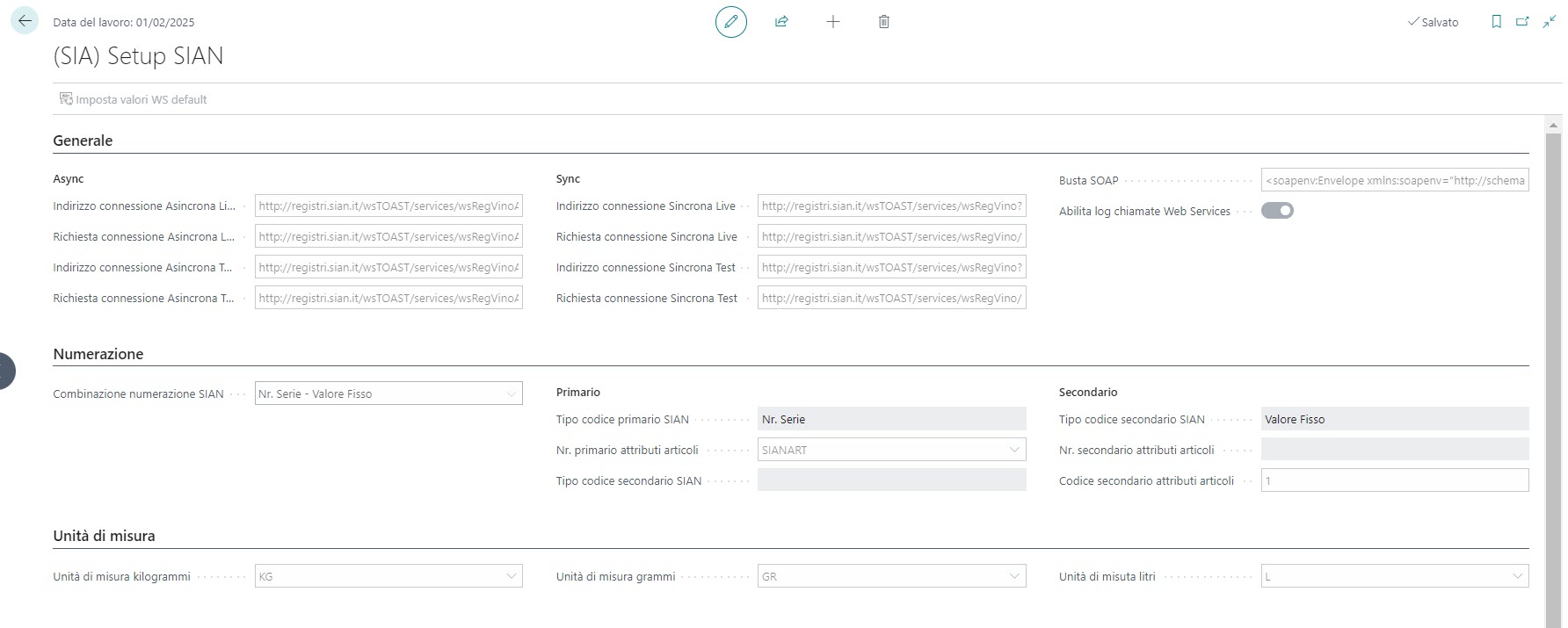This screenshot has height=628, width=1568.
Task: Open the share icon
Action: [781, 22]
